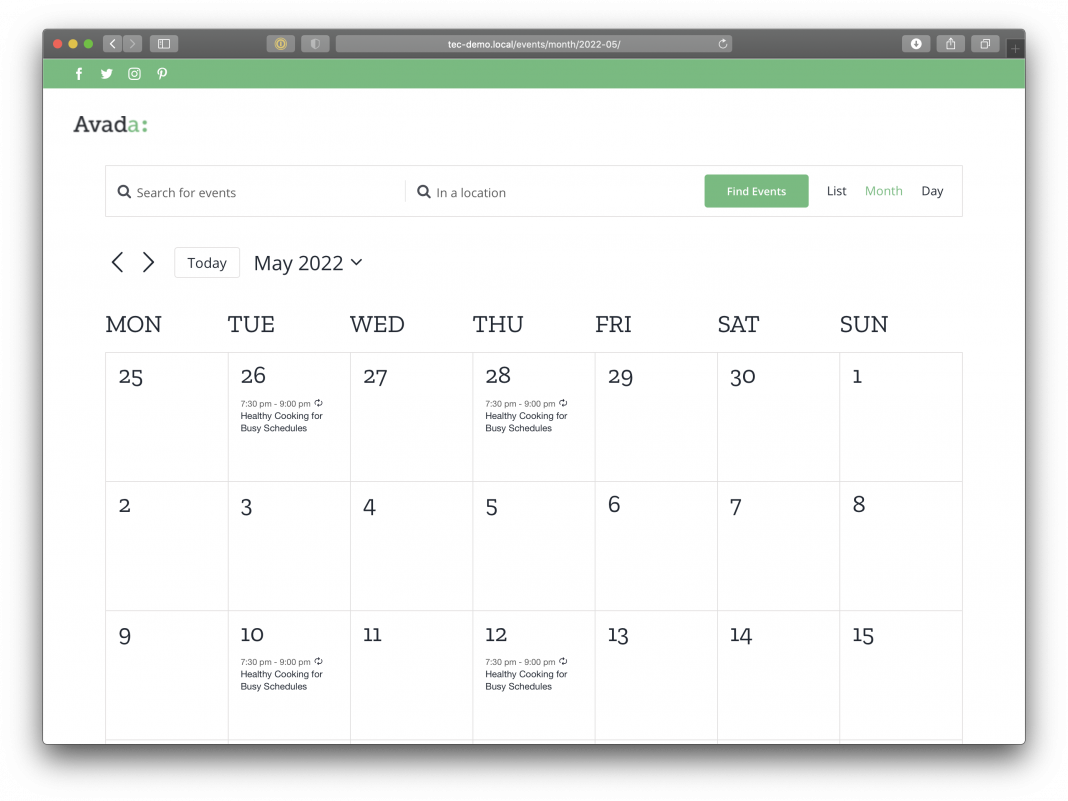Viewport: 1068px width, 801px height.
Task: Select the Month view toggle
Action: [884, 190]
